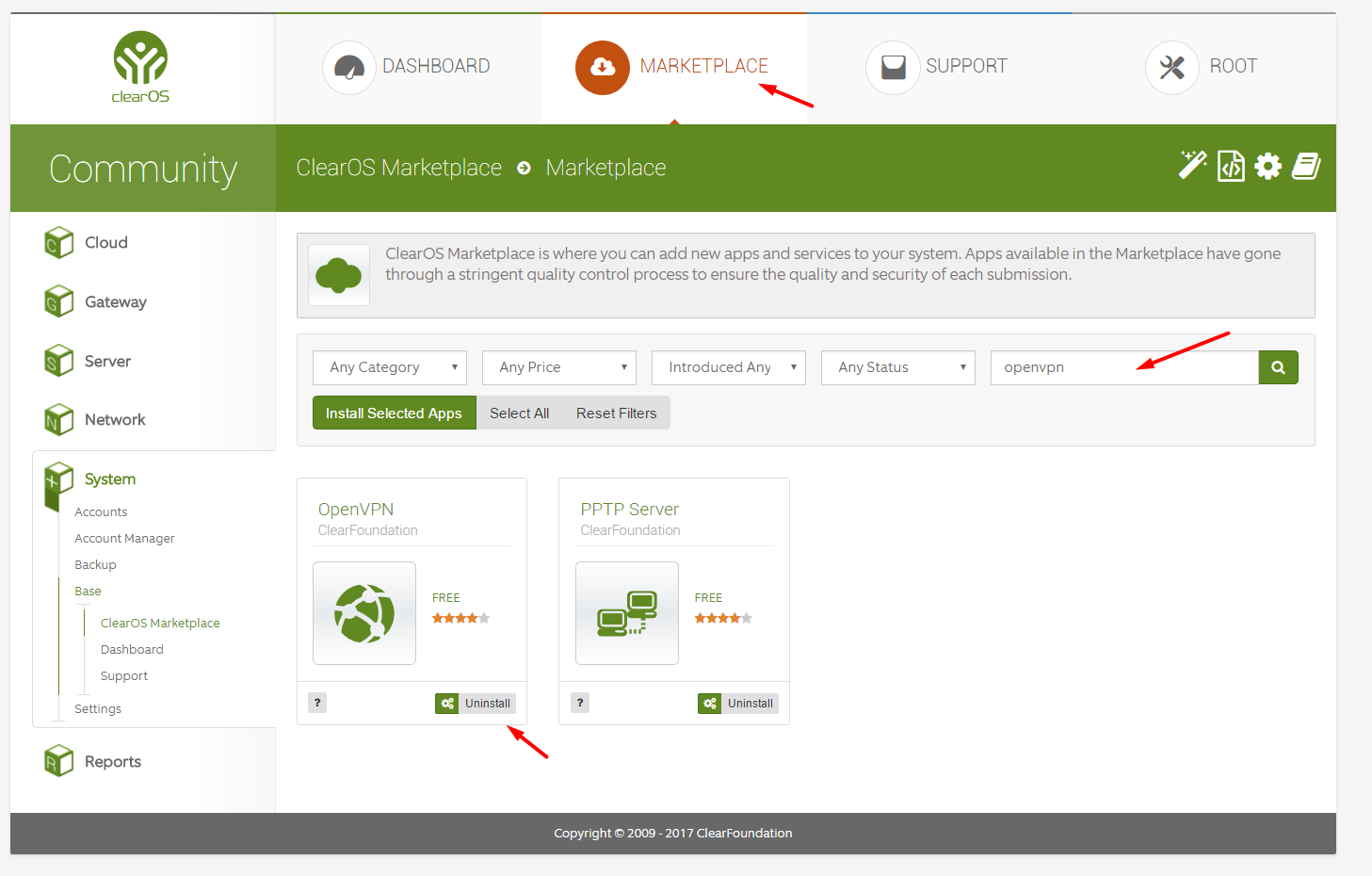Open Account Manager under System
The width and height of the screenshot is (1372, 876).
point(124,538)
